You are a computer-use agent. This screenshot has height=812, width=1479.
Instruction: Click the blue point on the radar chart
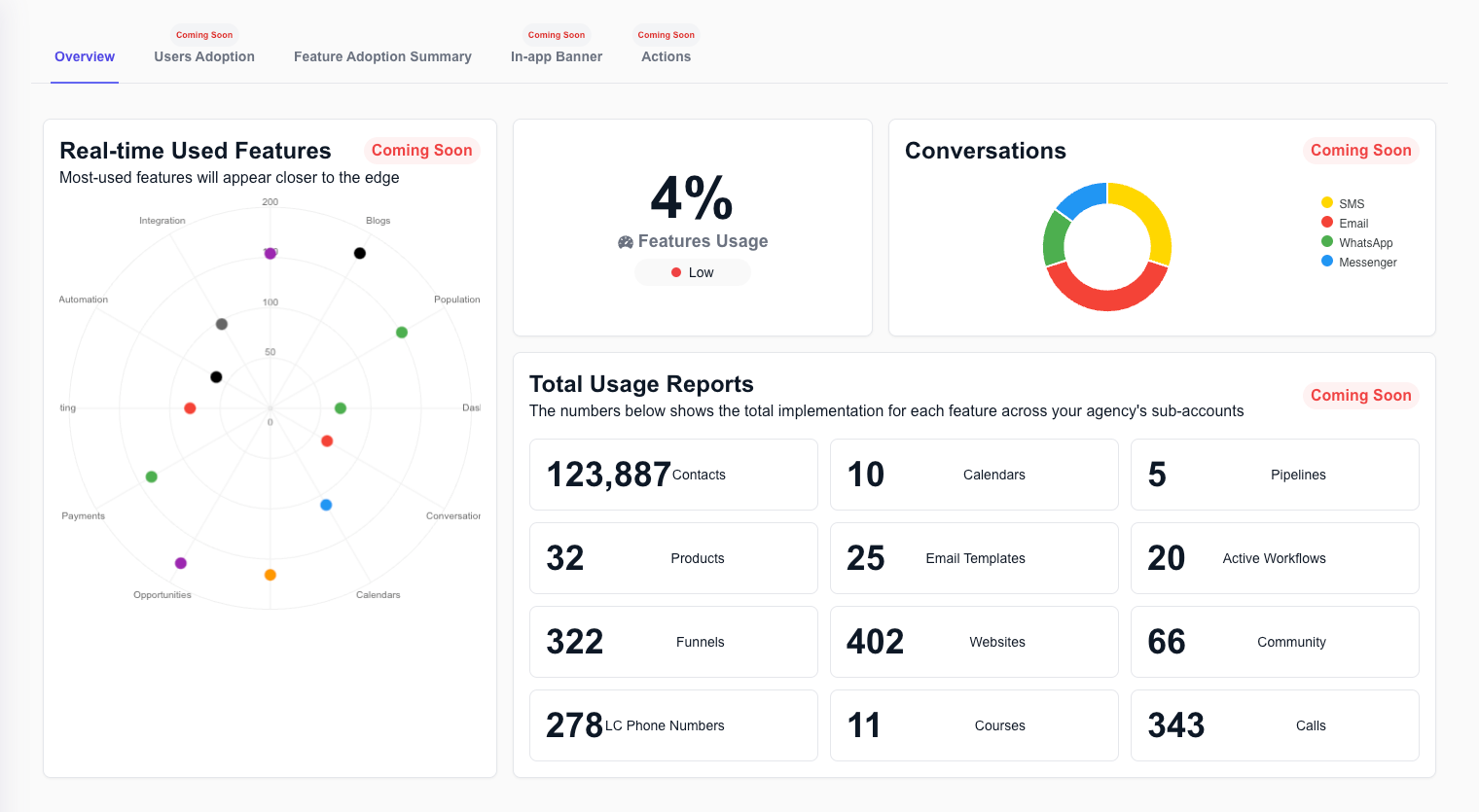pyautogui.click(x=326, y=505)
